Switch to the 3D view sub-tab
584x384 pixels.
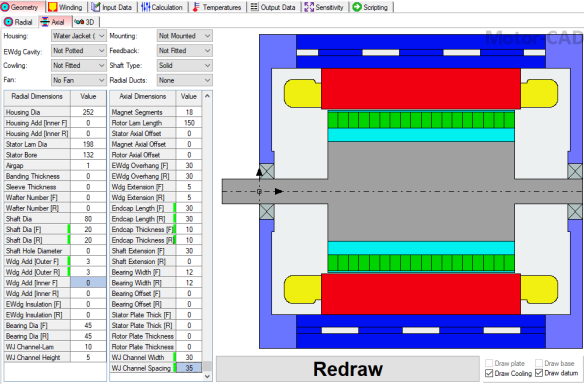click(x=85, y=22)
